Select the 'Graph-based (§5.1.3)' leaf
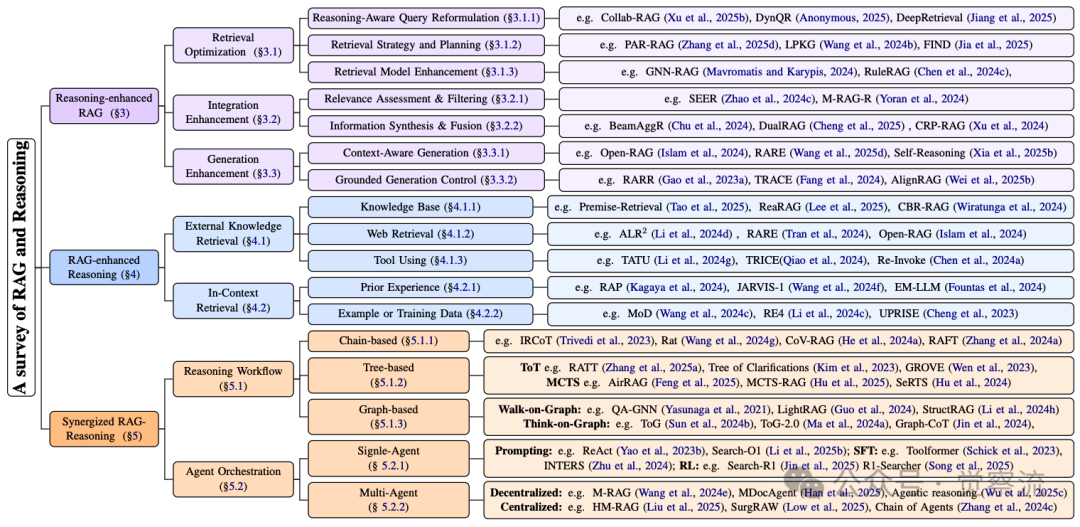 (390, 416)
